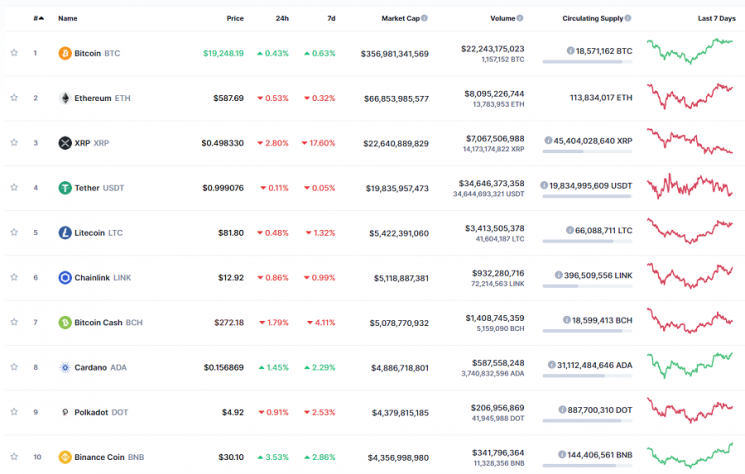Open the Bitcoin BTC detail link
745x474 pixels.
click(97, 53)
